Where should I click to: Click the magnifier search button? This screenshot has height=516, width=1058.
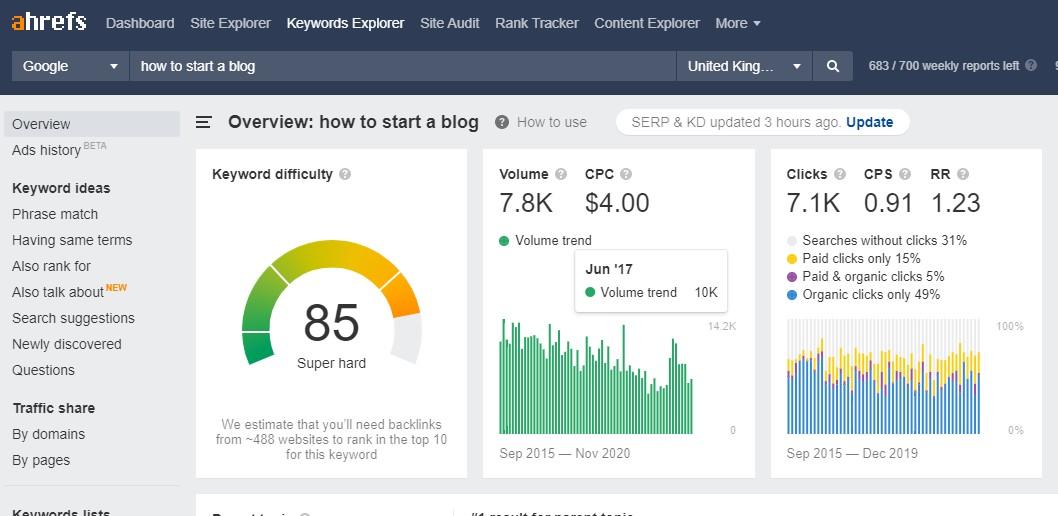pos(832,66)
